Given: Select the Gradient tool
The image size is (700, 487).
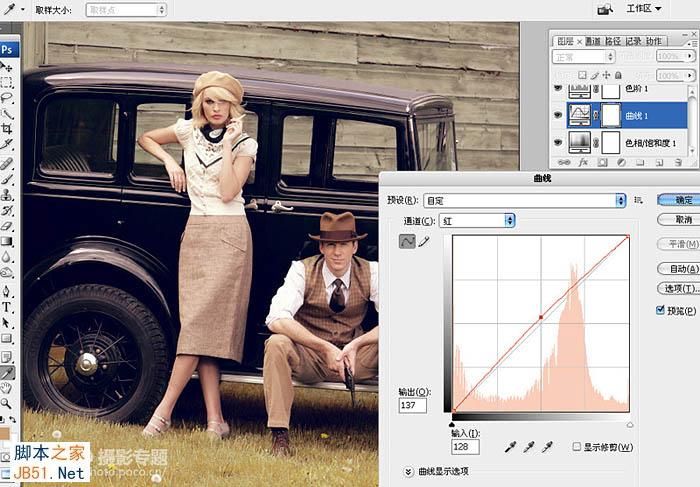Looking at the screenshot, I should point(7,241).
